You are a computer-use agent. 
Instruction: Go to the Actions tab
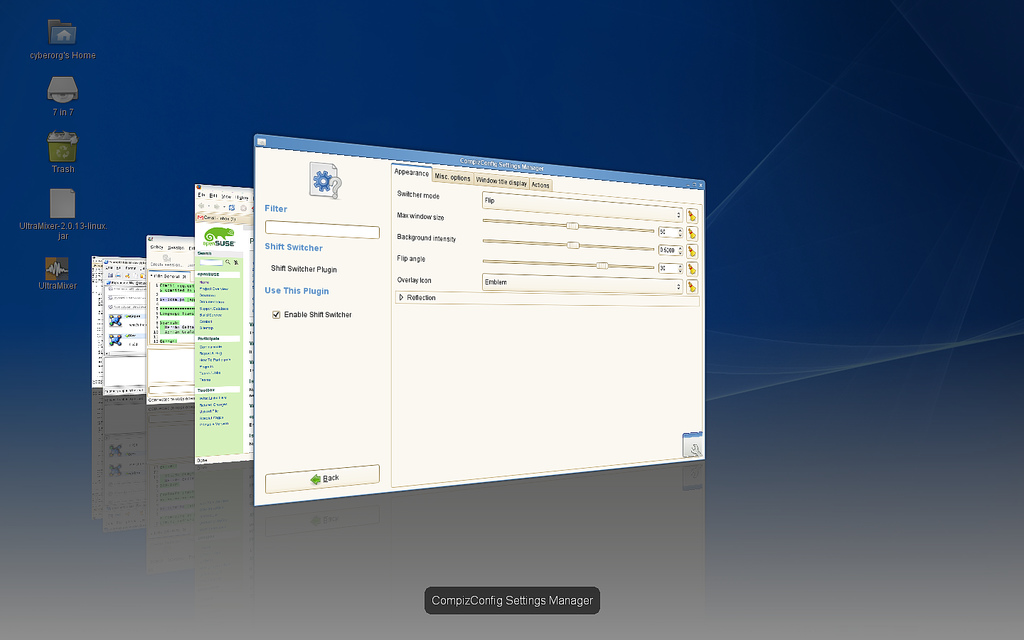540,185
